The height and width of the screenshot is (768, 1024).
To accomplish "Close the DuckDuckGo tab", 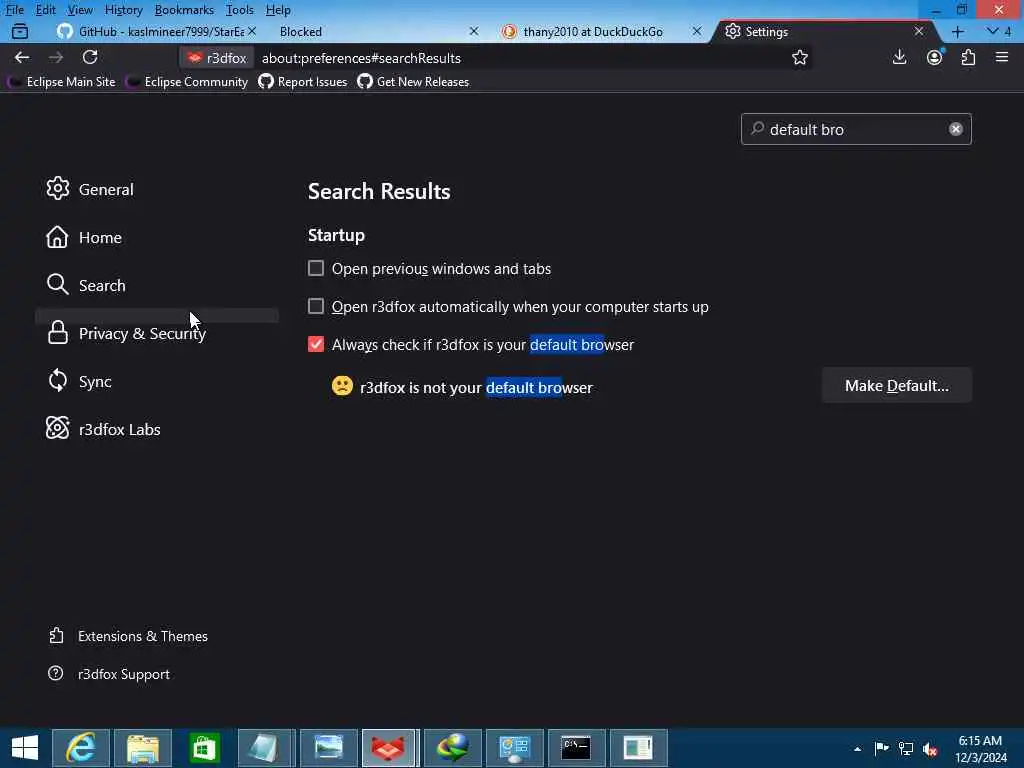I will 697,31.
